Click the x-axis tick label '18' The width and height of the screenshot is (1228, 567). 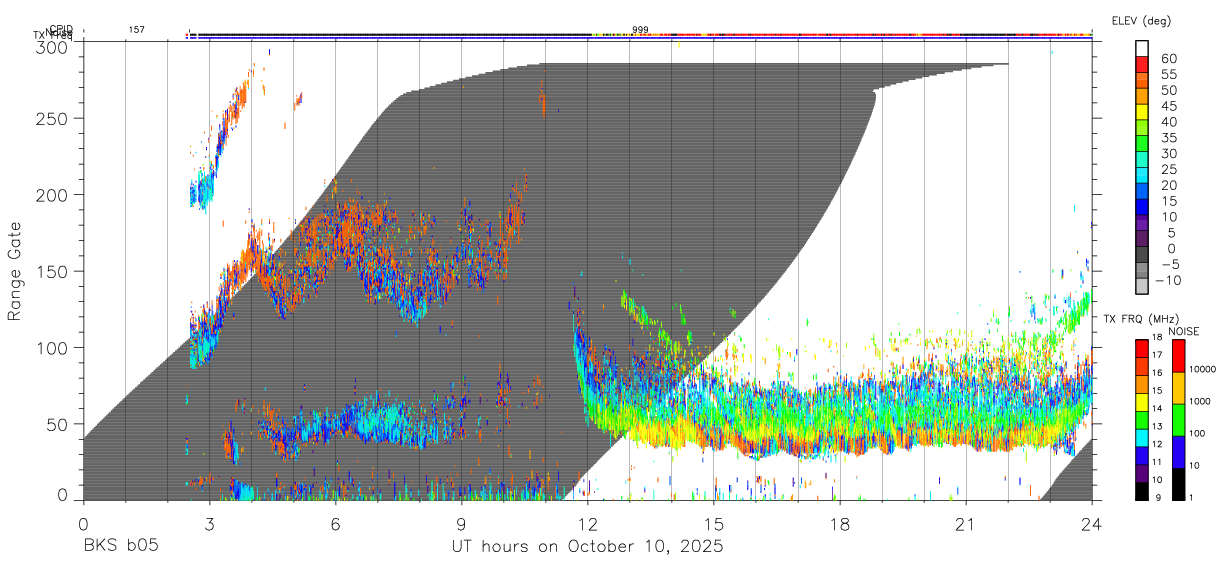[840, 524]
